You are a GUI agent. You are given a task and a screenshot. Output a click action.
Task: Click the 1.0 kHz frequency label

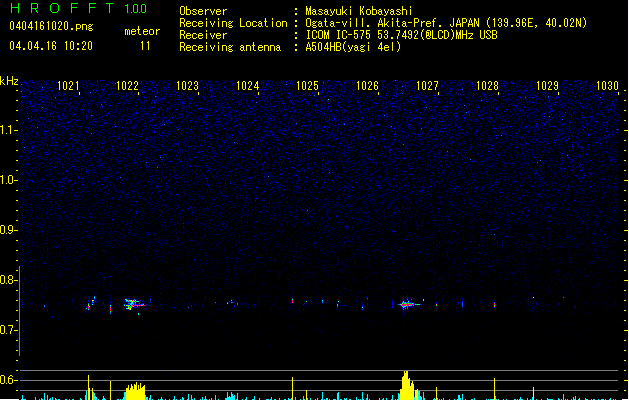coord(8,180)
